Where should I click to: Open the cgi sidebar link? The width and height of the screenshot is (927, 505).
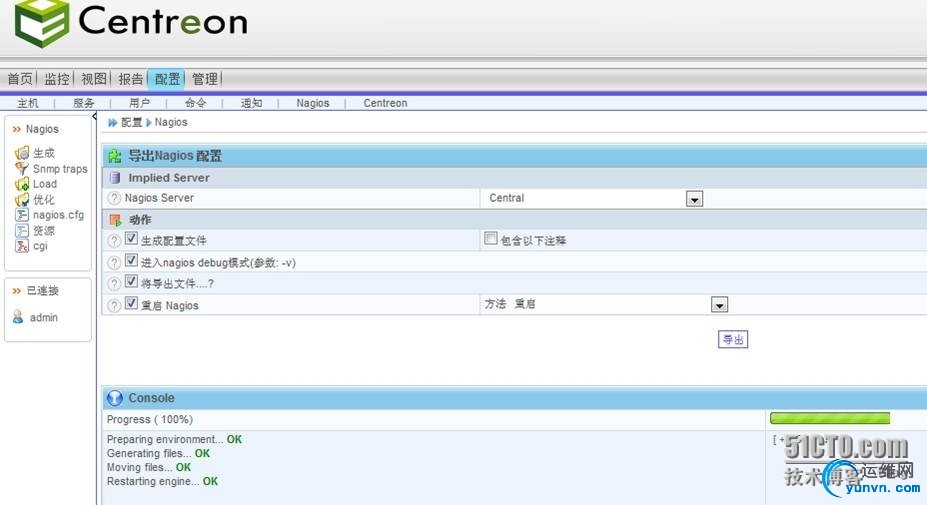pyautogui.click(x=40, y=246)
